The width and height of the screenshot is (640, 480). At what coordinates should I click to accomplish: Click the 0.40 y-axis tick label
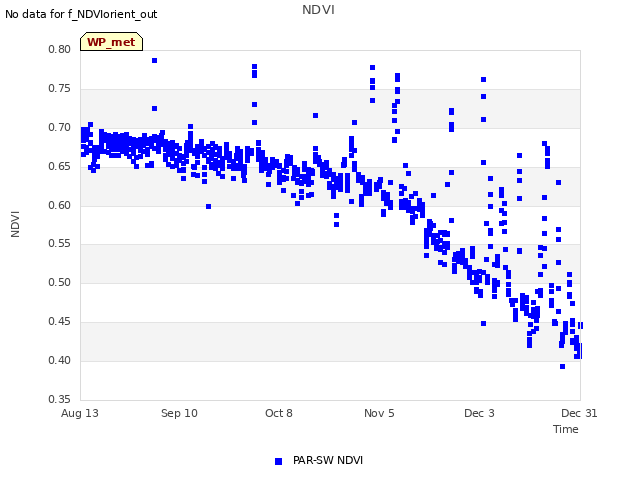click(59, 360)
